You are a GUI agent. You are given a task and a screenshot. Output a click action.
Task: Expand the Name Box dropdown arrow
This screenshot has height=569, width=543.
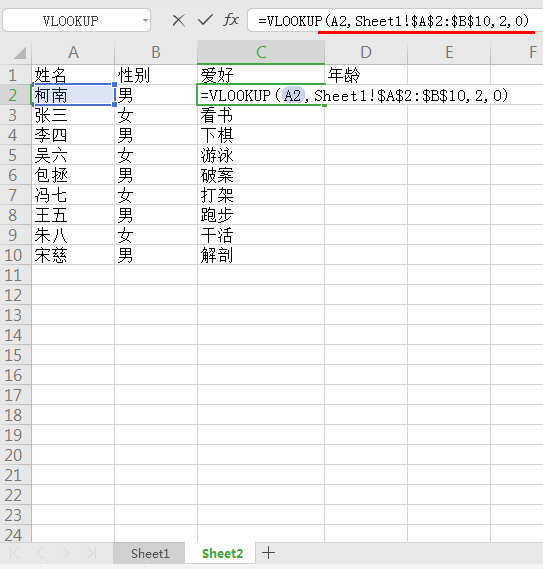[145, 21]
